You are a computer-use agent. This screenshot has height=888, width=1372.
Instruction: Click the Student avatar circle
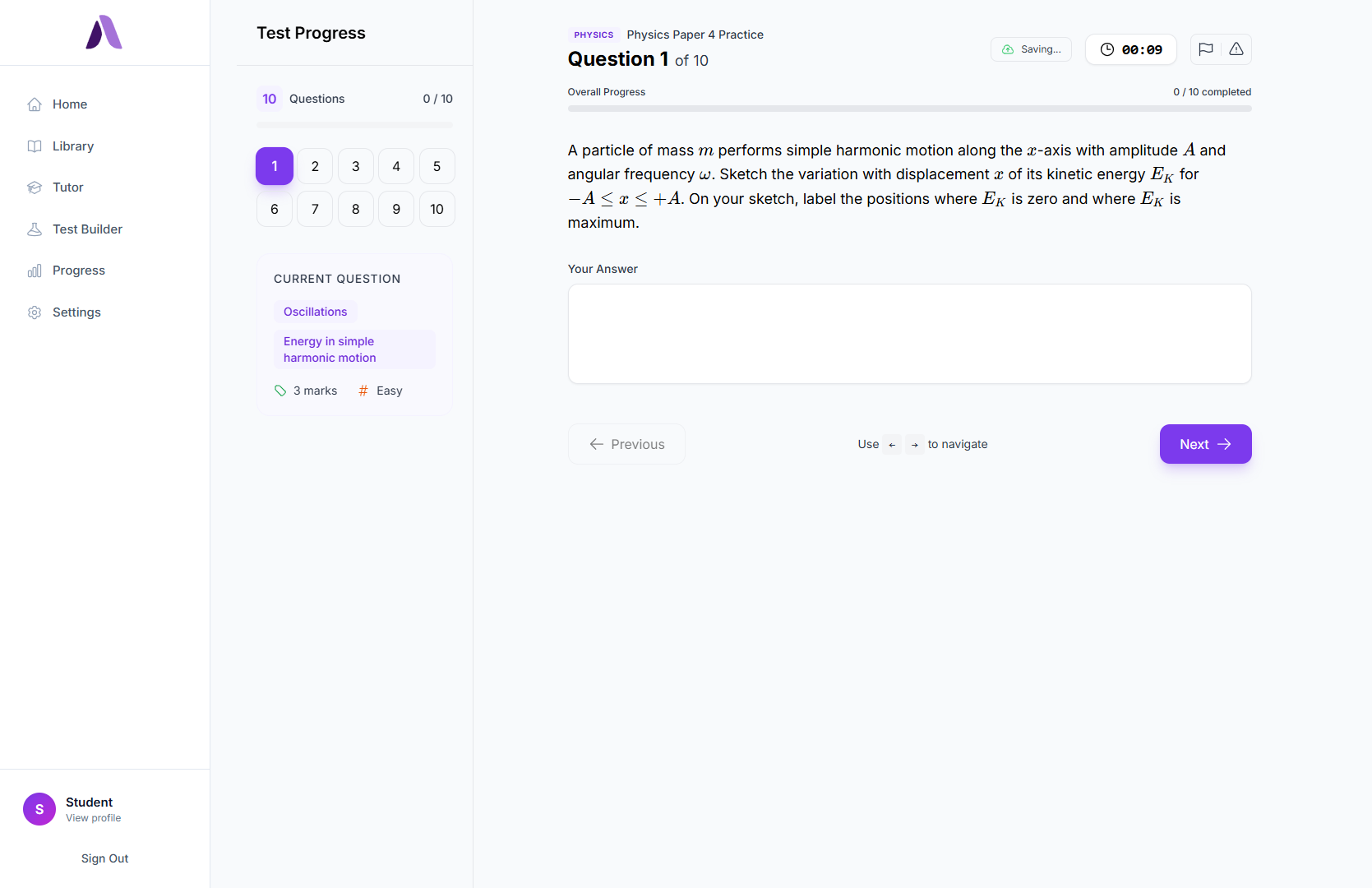[39, 809]
